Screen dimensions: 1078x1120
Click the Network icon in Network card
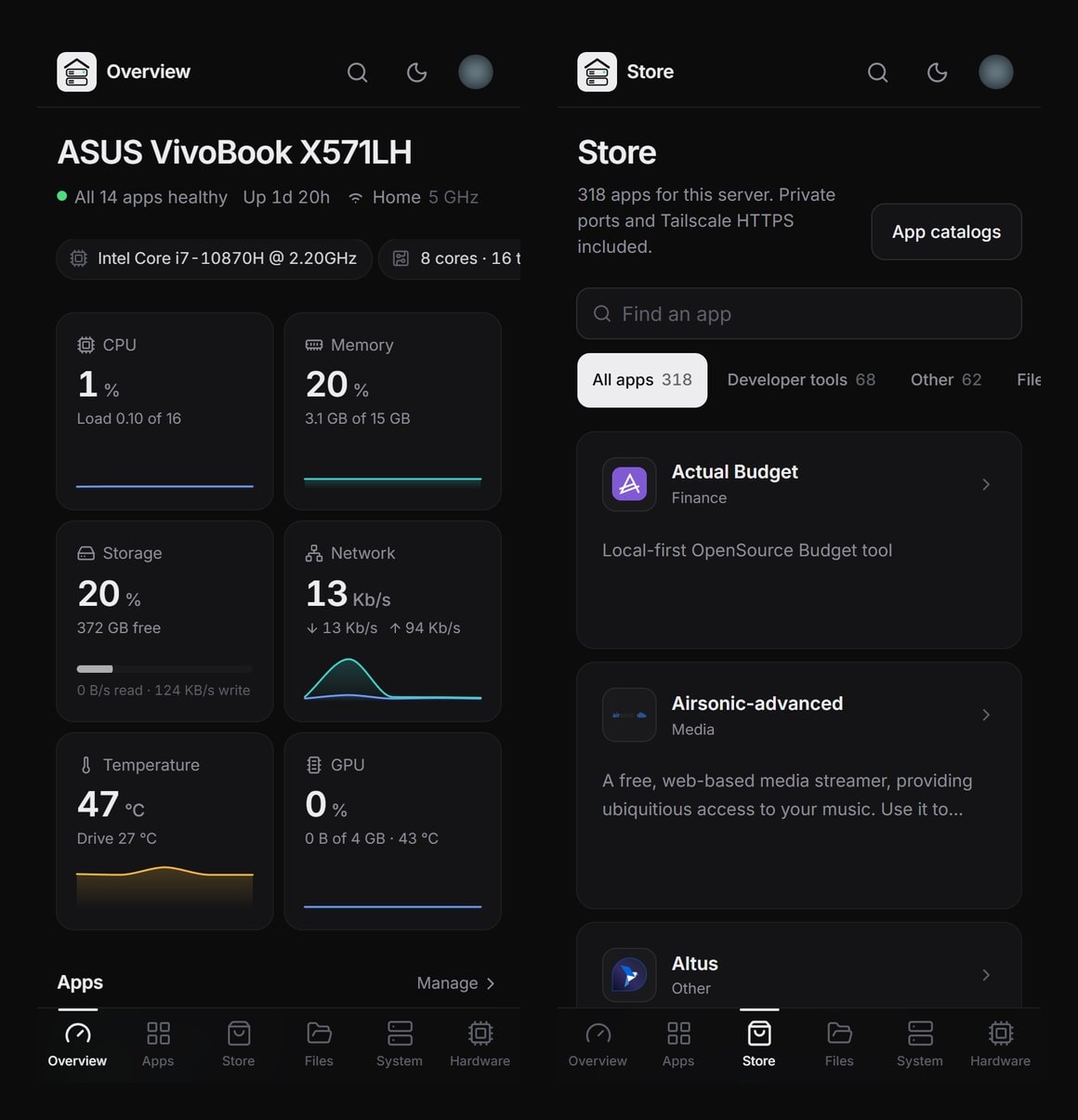point(314,553)
